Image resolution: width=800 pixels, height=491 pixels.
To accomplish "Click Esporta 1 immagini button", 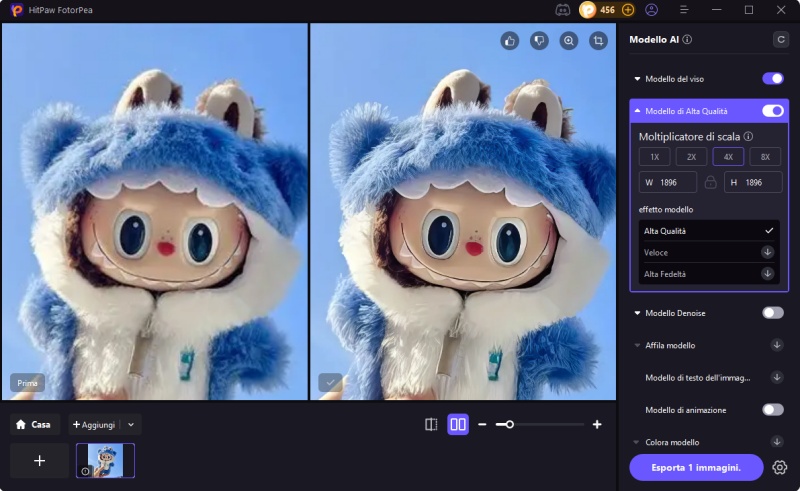I will point(696,468).
